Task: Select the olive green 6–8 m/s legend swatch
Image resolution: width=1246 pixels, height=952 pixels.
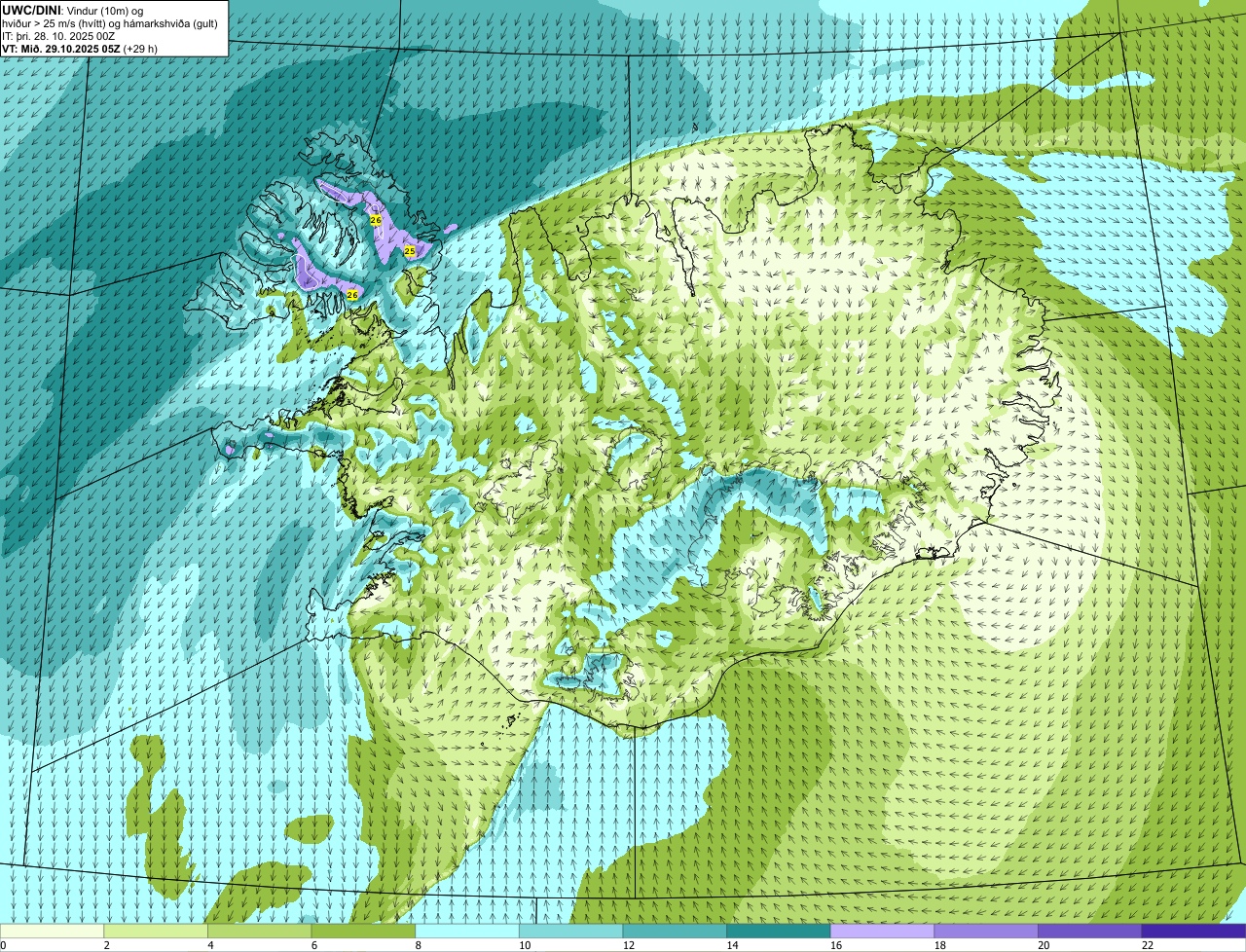Action: click(x=363, y=931)
